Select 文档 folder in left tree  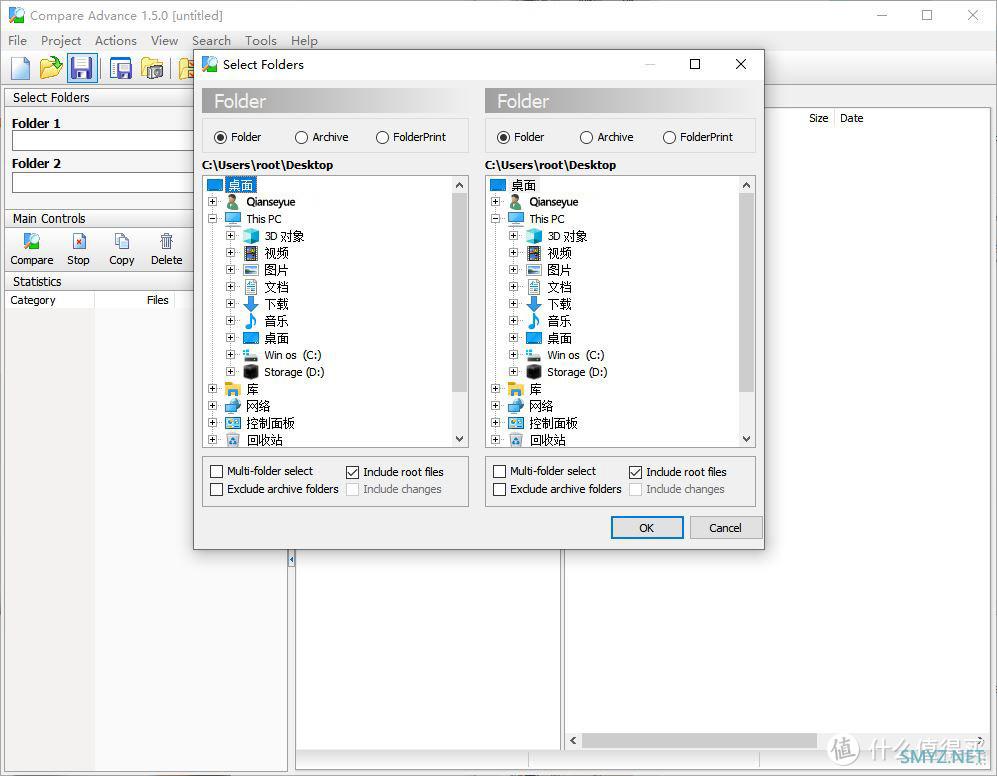[x=276, y=288]
